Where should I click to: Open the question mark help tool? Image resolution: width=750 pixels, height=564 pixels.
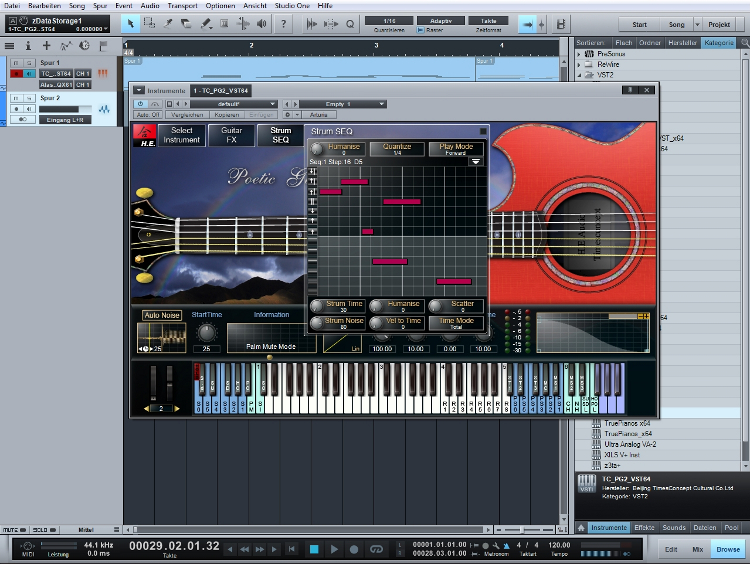[284, 23]
